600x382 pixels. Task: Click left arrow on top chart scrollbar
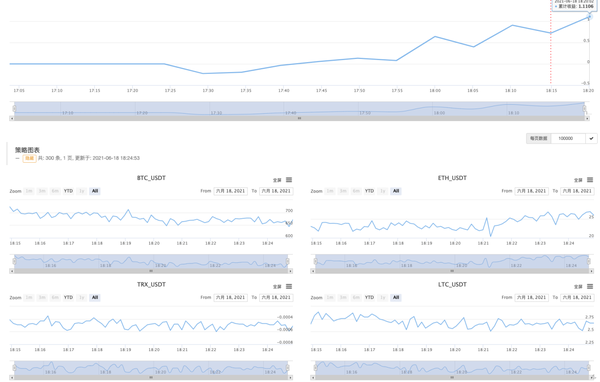pyautogui.click(x=11, y=119)
